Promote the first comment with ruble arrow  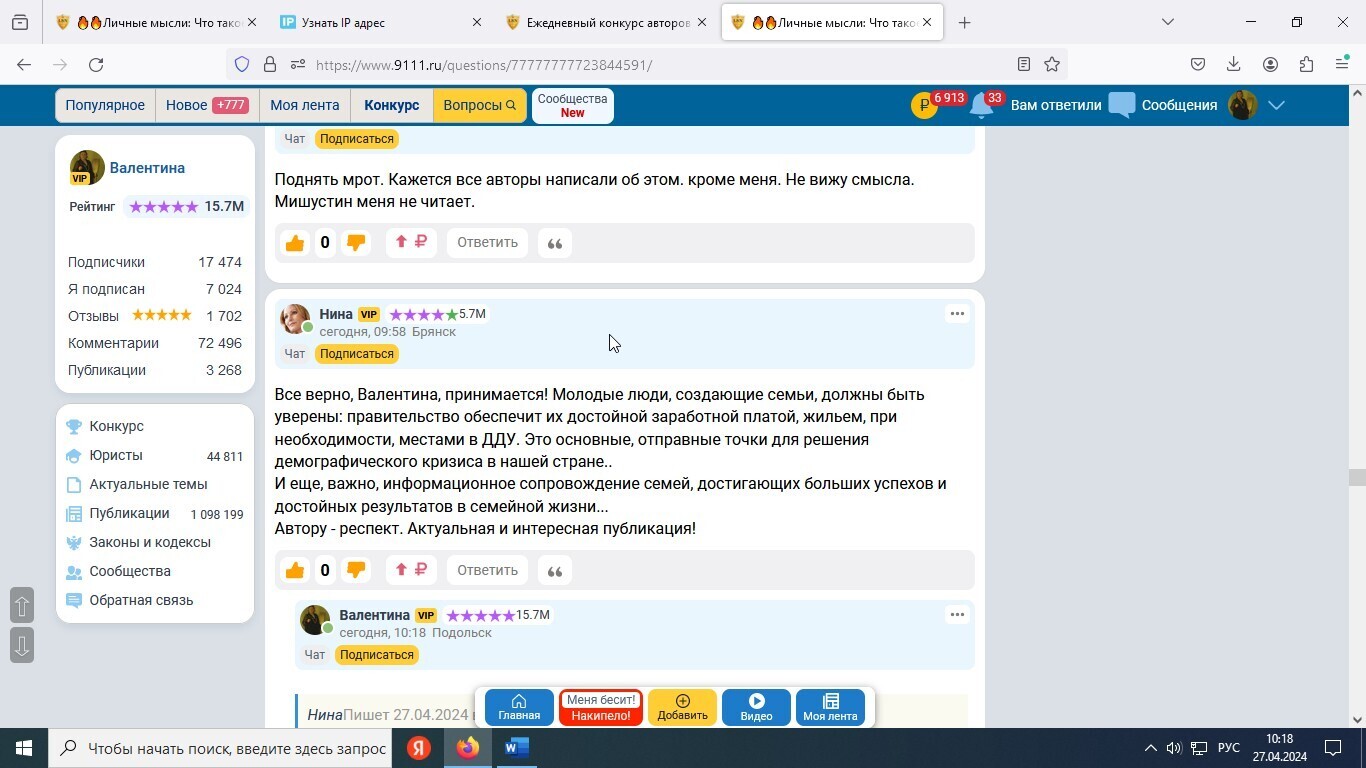pos(411,242)
